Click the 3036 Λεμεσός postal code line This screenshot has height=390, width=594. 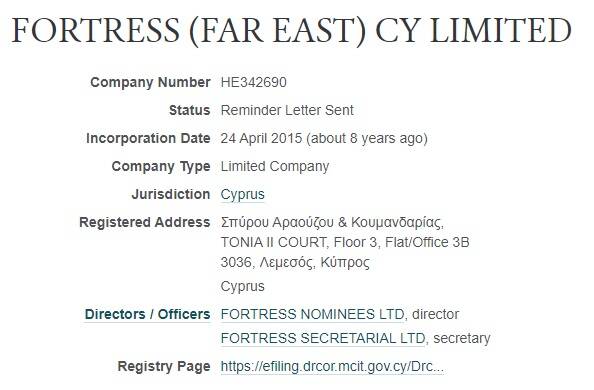tap(295, 262)
